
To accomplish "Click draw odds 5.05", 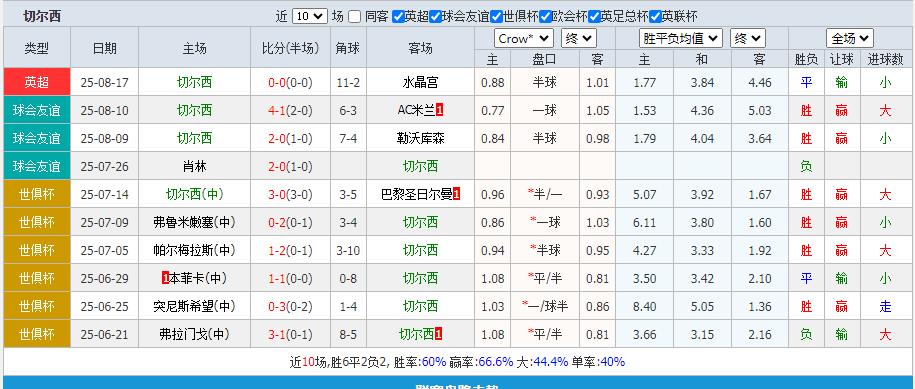I will coord(702,307).
